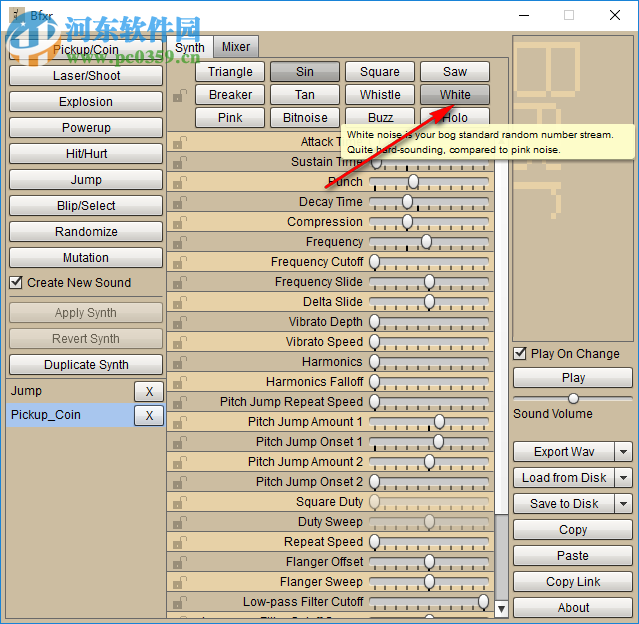Toggle the lock icon beside Flanger Sweep
The image size is (639, 624).
point(180,582)
